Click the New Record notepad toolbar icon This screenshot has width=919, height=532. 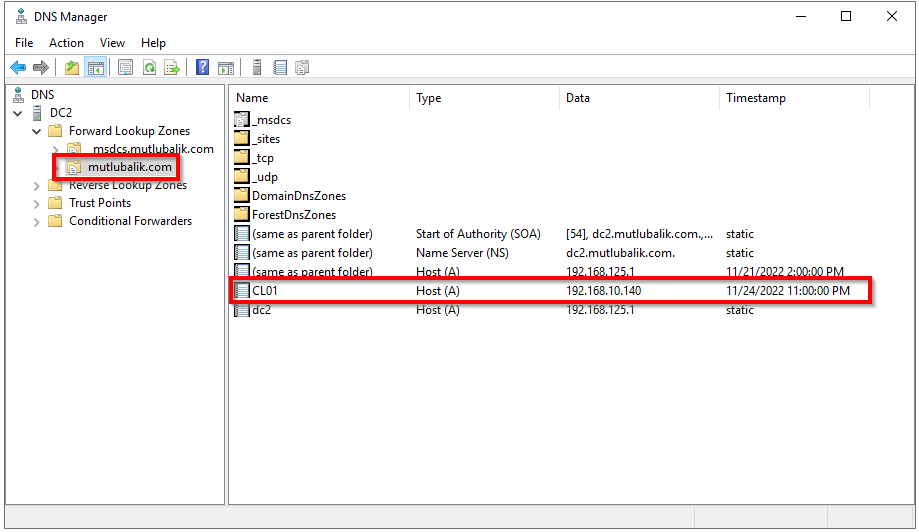pyautogui.click(x=280, y=68)
